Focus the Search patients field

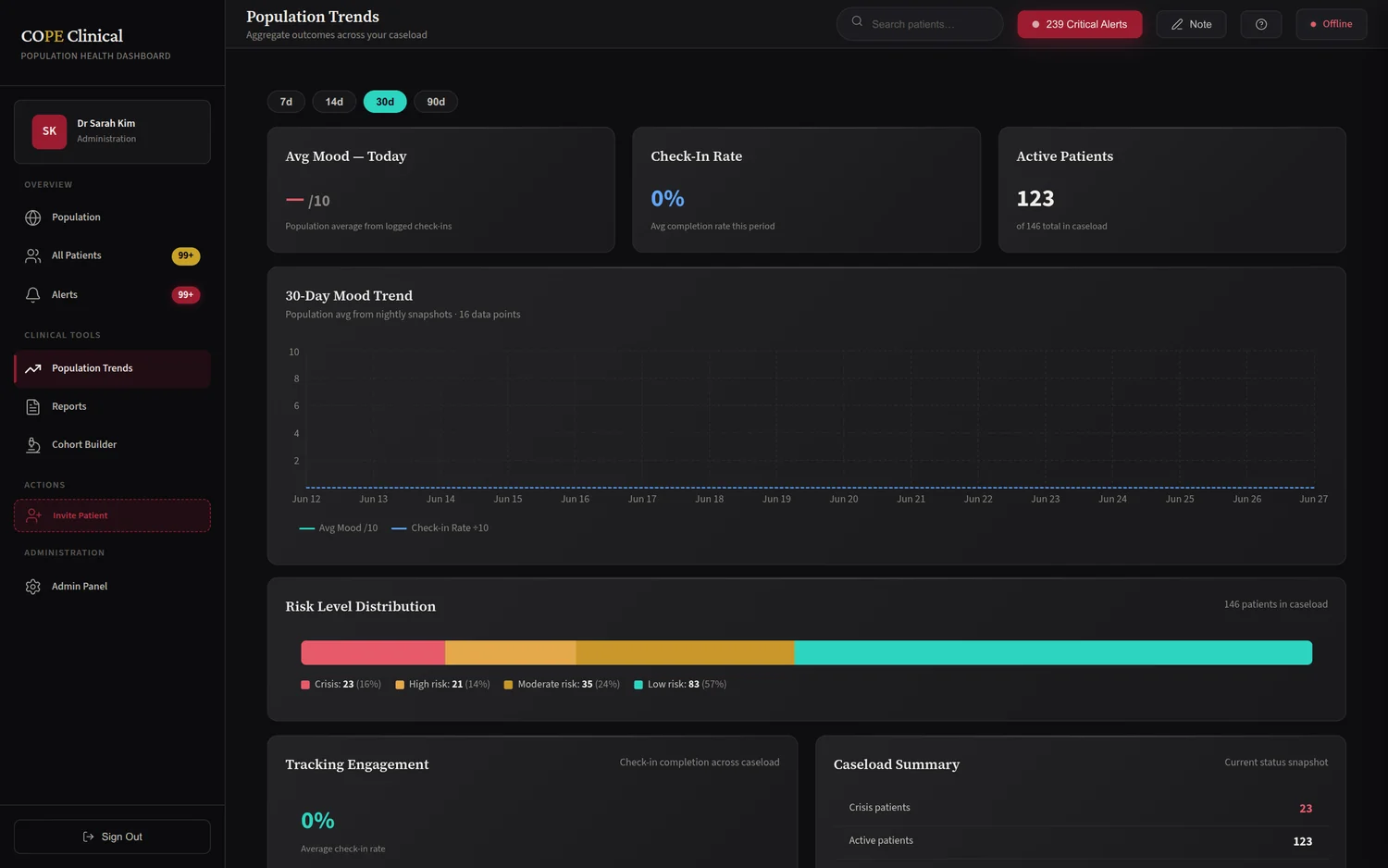pyautogui.click(x=920, y=24)
